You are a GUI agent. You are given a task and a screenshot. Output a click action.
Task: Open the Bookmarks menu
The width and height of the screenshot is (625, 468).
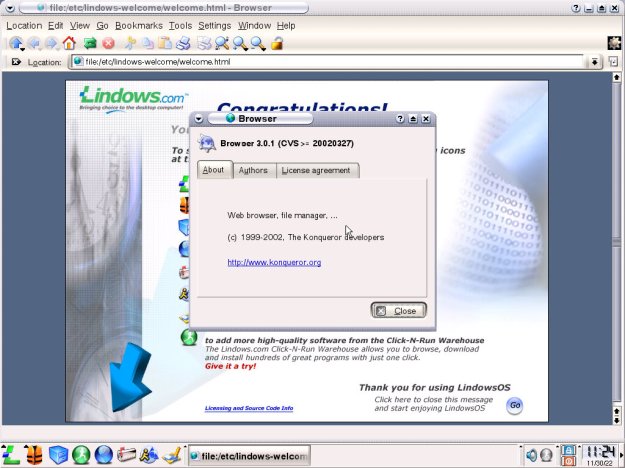coord(139,26)
